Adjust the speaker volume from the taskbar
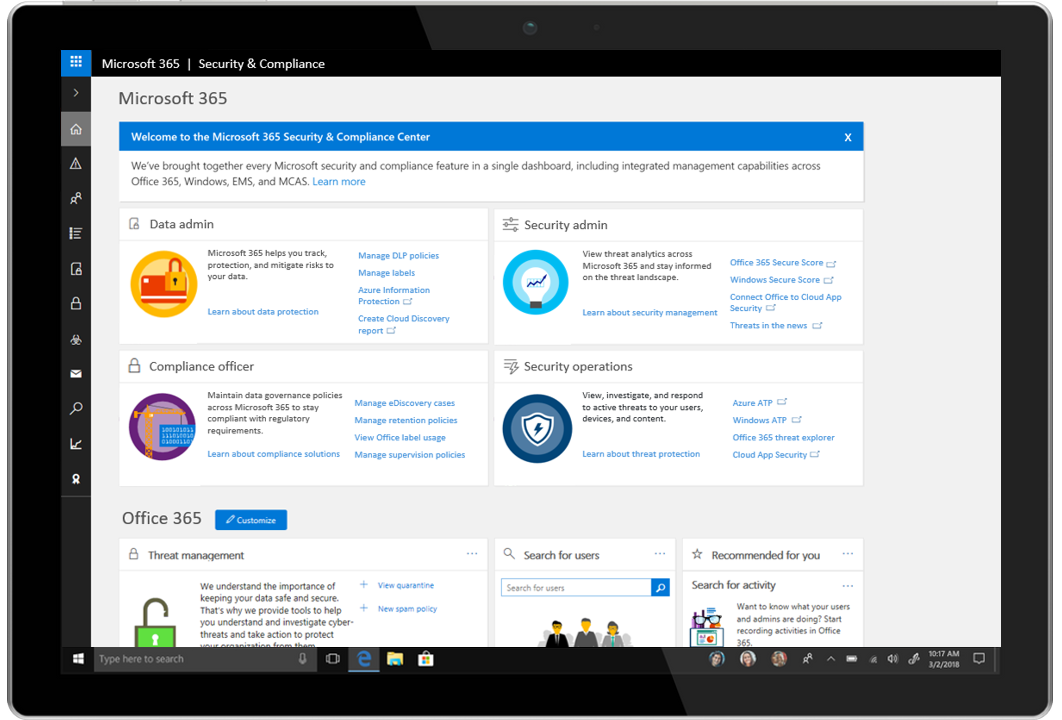 point(892,659)
